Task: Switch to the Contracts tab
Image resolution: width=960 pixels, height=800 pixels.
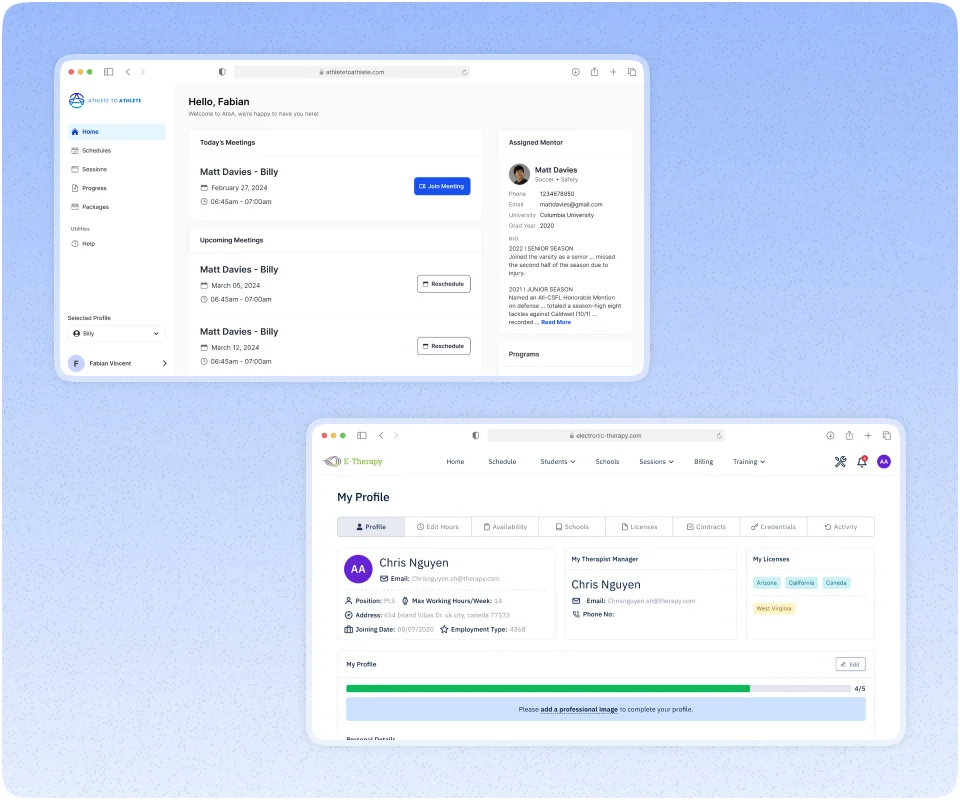Action: tap(707, 527)
